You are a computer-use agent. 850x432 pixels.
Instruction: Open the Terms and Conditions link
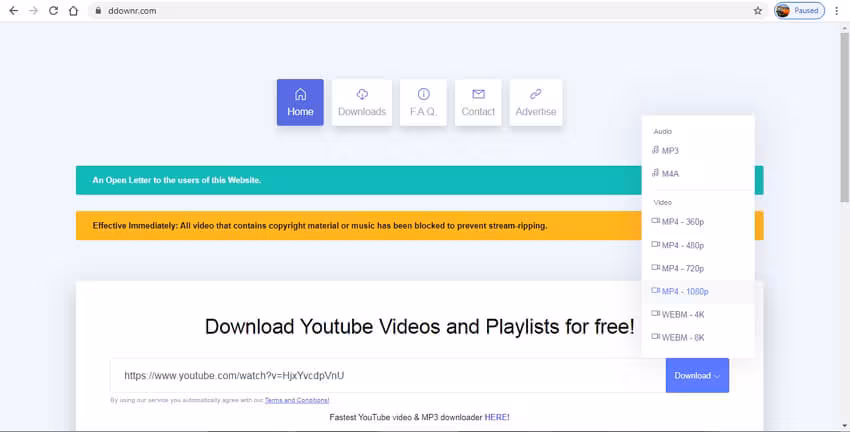pos(297,401)
